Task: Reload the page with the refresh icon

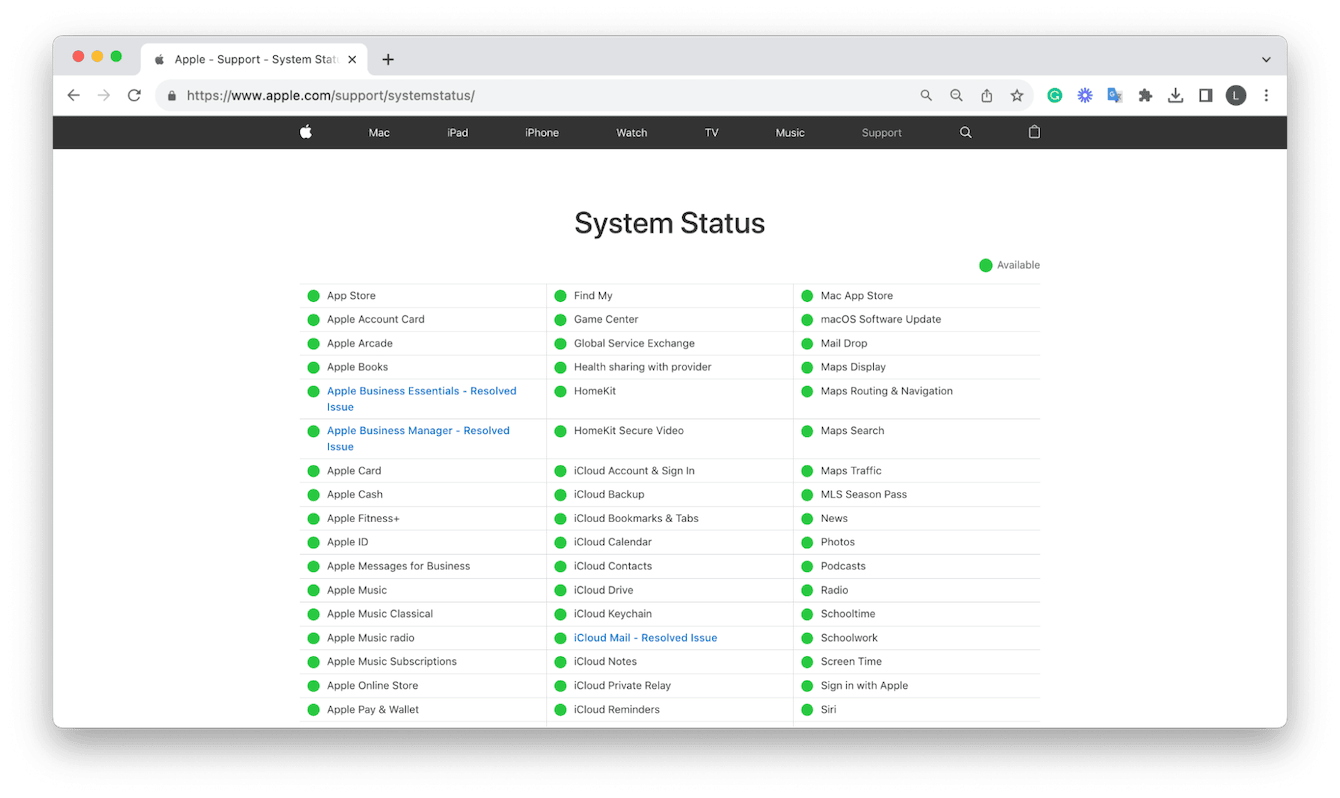Action: tap(134, 95)
